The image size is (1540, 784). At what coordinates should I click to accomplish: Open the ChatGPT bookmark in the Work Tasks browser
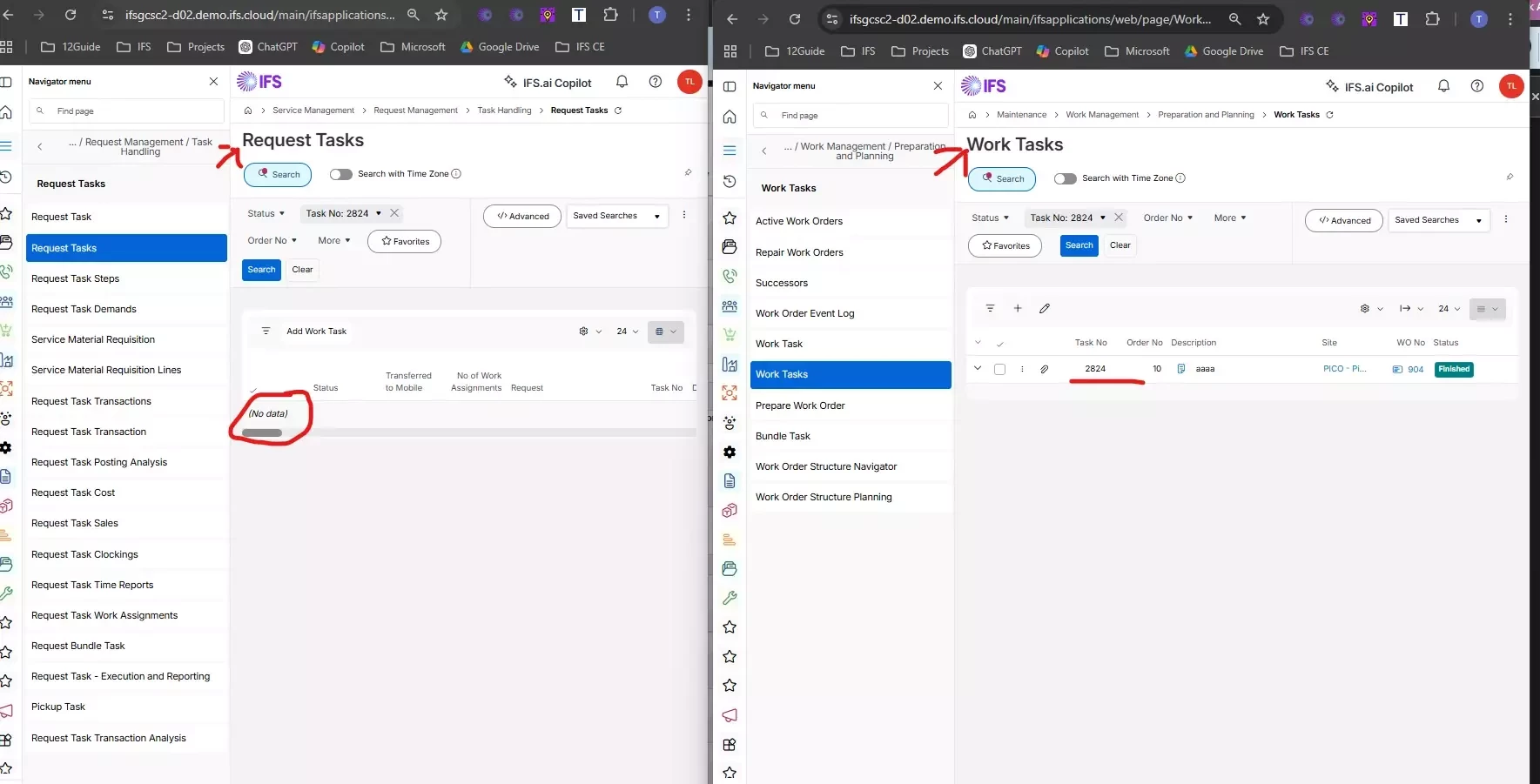click(x=992, y=51)
